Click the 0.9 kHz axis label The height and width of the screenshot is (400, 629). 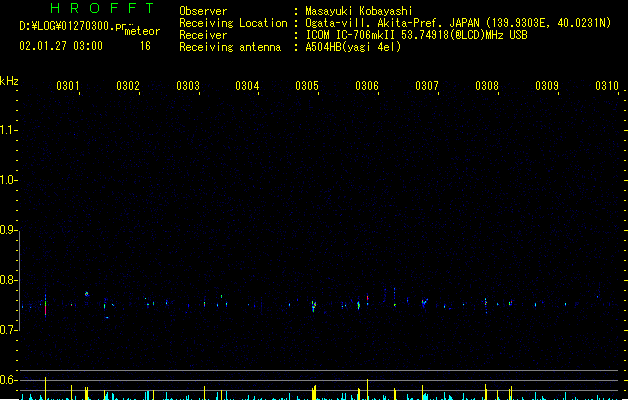pos(7,230)
